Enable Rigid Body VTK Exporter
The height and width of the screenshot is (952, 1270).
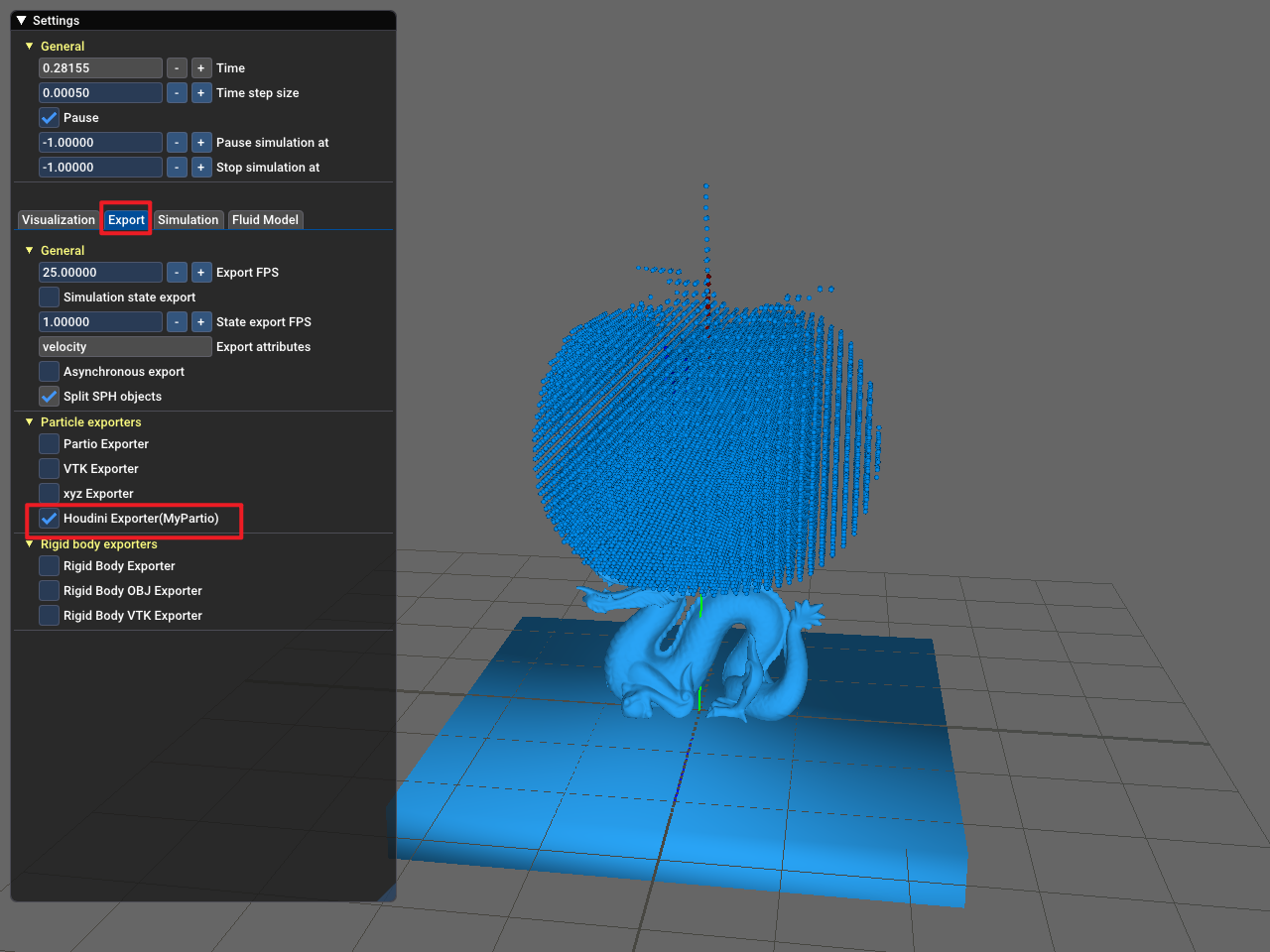coord(49,616)
